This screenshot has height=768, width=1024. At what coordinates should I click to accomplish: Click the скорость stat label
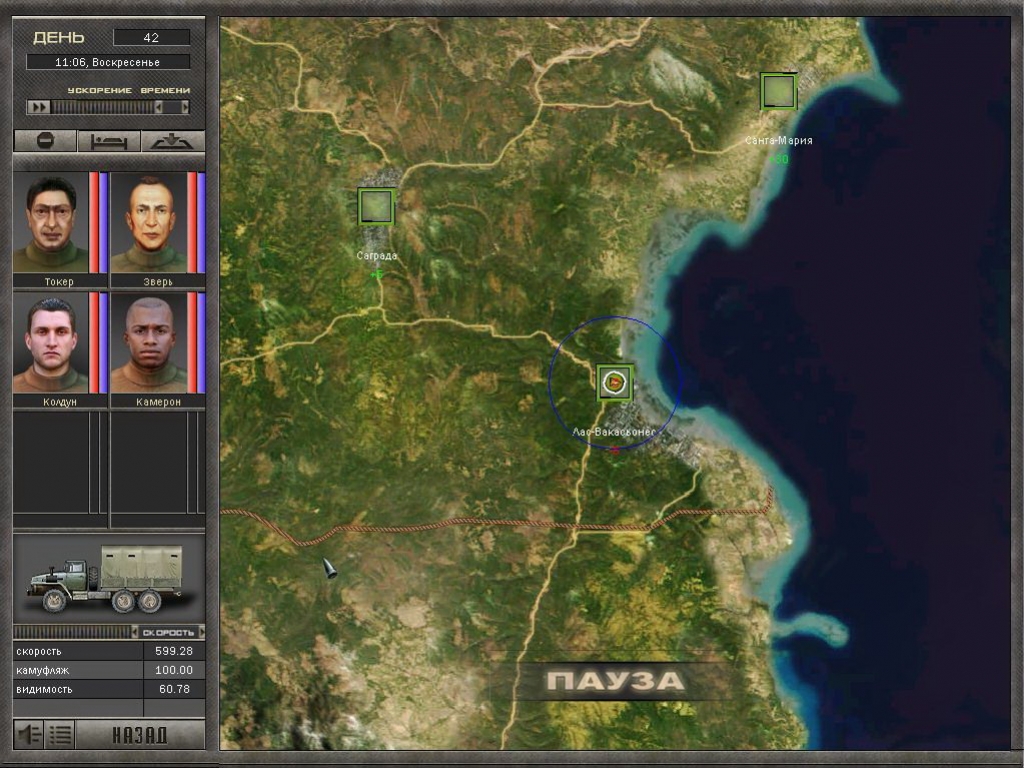coord(39,651)
